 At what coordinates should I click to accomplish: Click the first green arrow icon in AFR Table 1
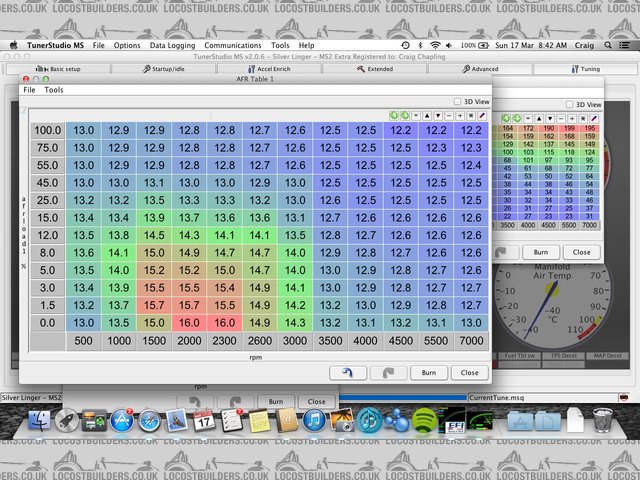tap(393, 116)
